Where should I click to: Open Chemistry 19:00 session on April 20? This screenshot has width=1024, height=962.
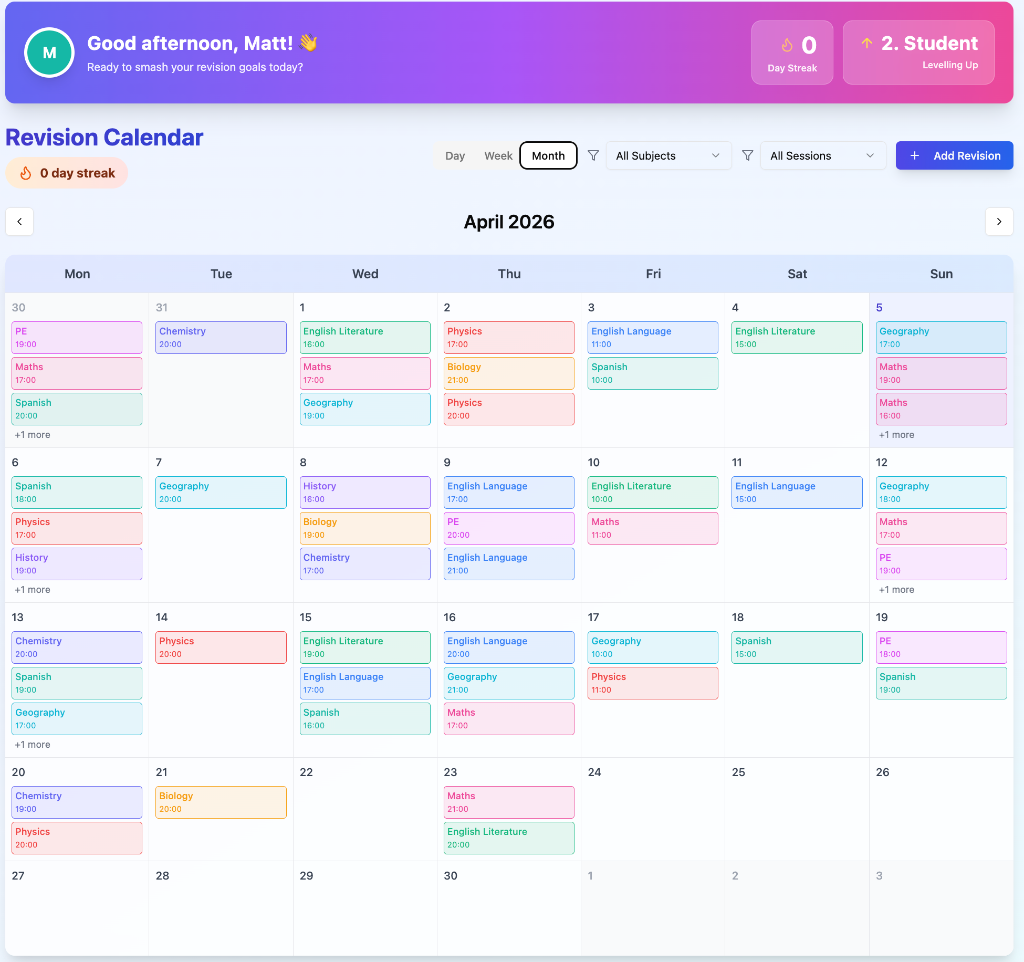[77, 802]
